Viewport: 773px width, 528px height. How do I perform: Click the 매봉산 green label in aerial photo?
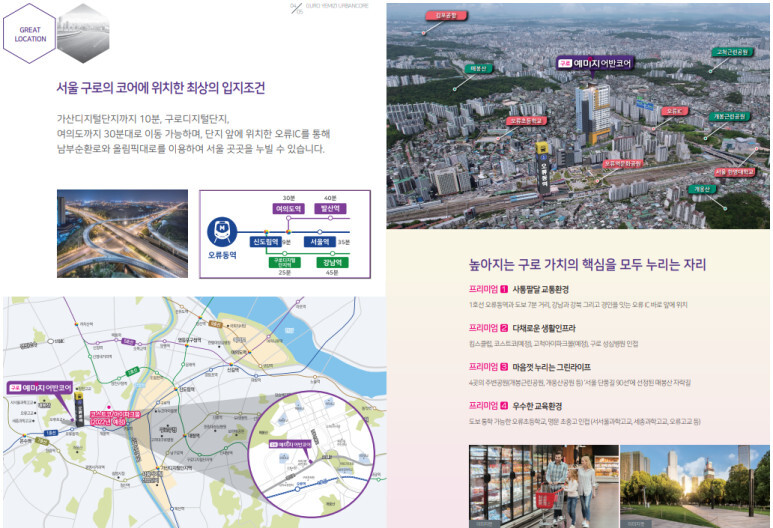[x=478, y=69]
